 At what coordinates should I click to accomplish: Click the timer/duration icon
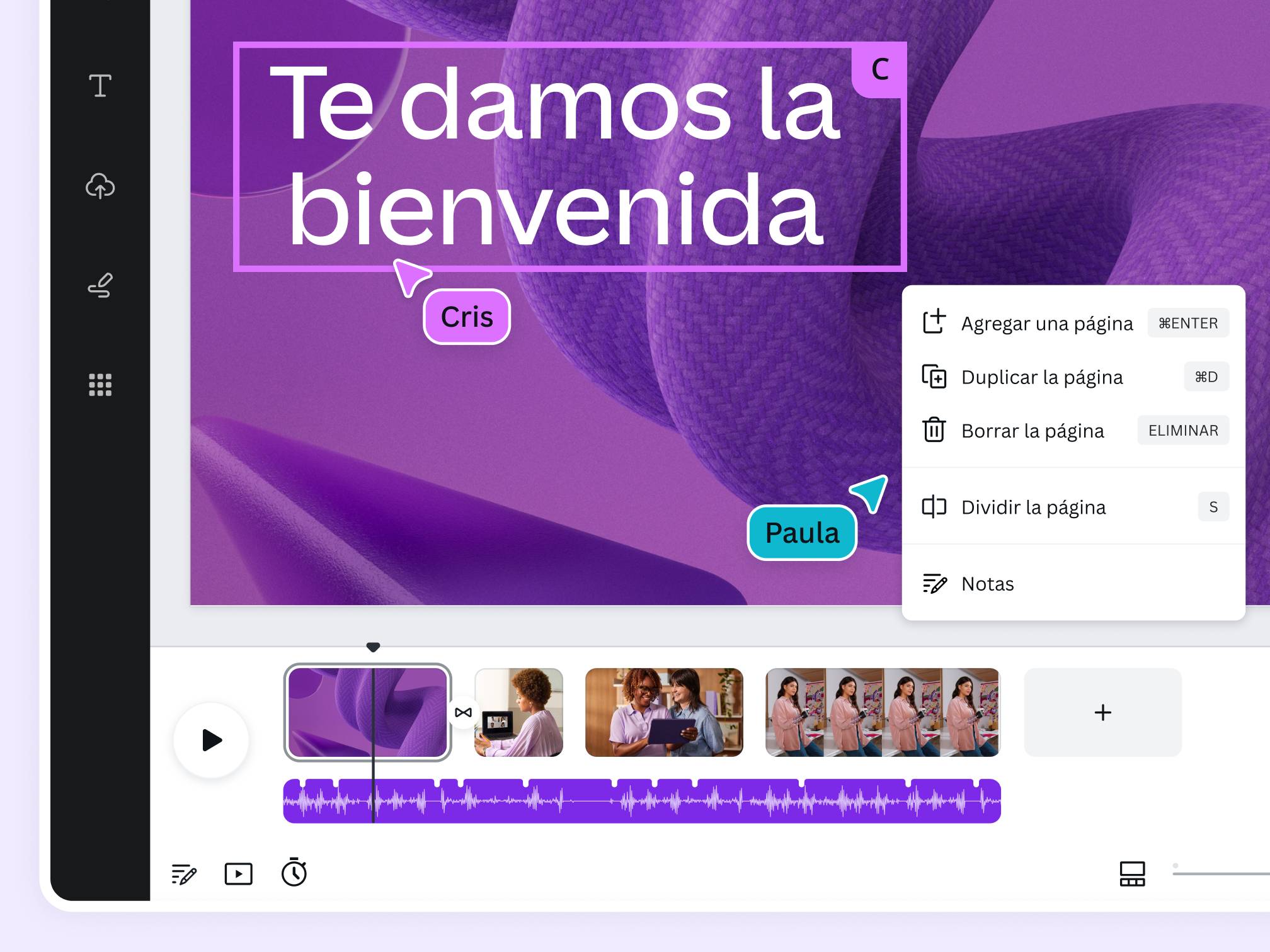tap(295, 873)
